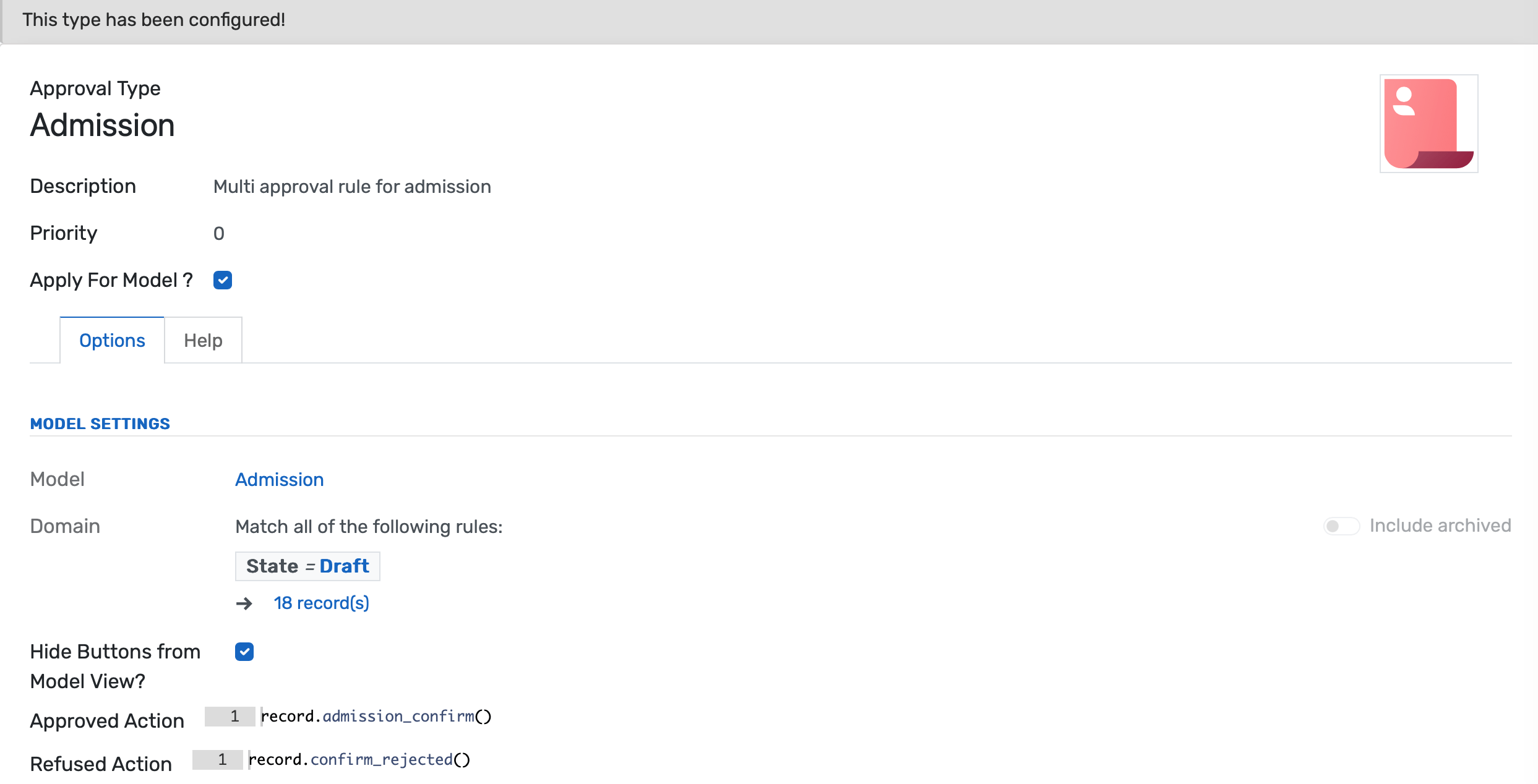This screenshot has width=1538, height=784.
Task: Enable the Include archived toggle
Action: tap(1341, 526)
